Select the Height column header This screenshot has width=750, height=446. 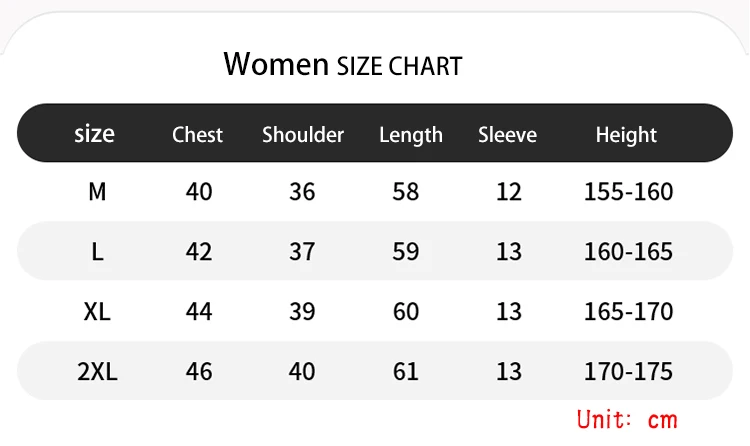626,135
